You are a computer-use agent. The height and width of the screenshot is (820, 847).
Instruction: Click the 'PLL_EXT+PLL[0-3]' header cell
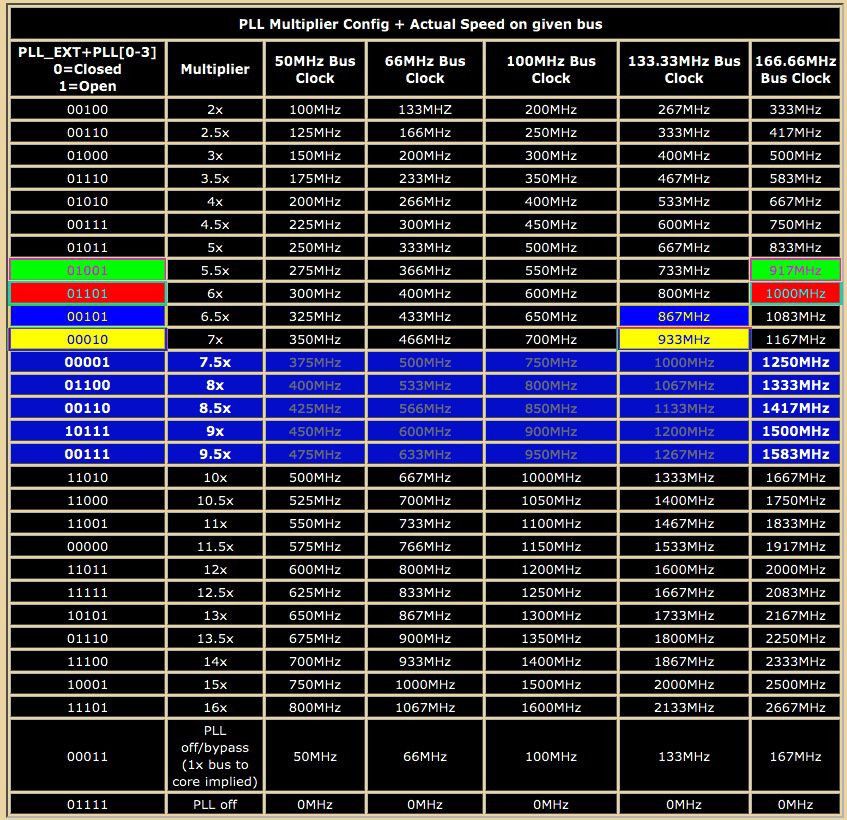click(88, 69)
